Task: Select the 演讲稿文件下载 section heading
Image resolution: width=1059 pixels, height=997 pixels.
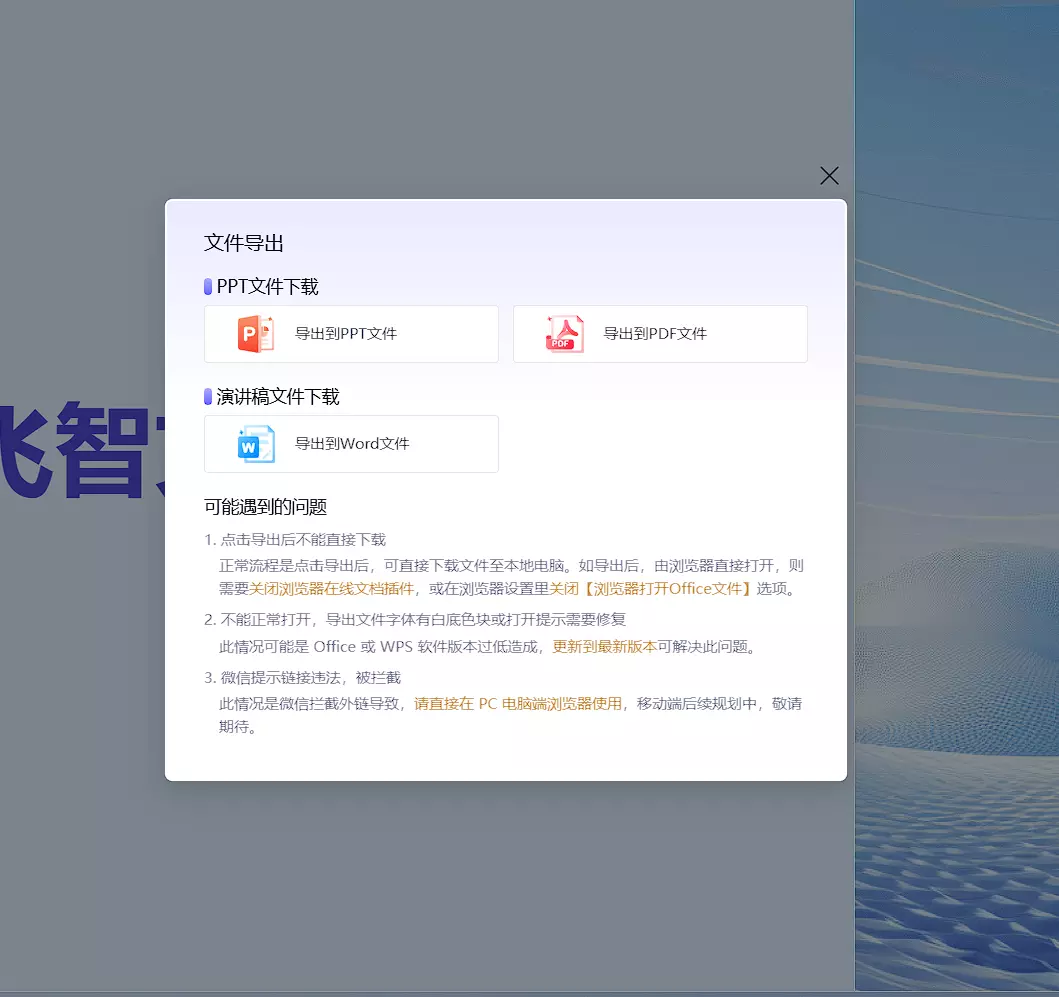Action: [278, 397]
